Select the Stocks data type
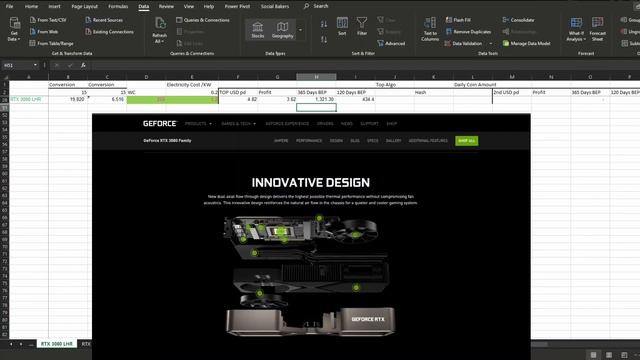Viewport: 640px width, 360px height. click(258, 30)
